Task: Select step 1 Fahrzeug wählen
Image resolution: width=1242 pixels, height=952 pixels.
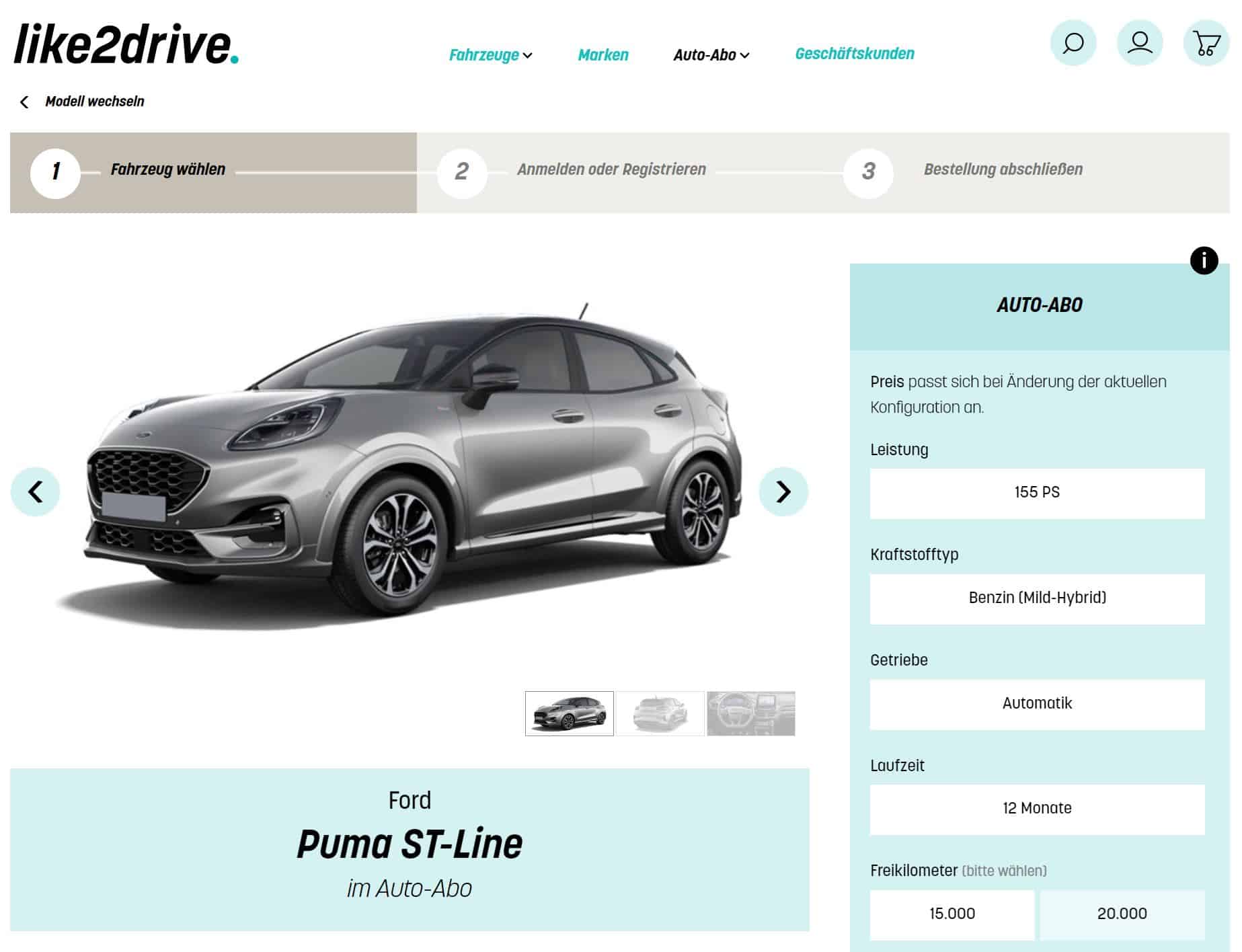Action: [213, 173]
